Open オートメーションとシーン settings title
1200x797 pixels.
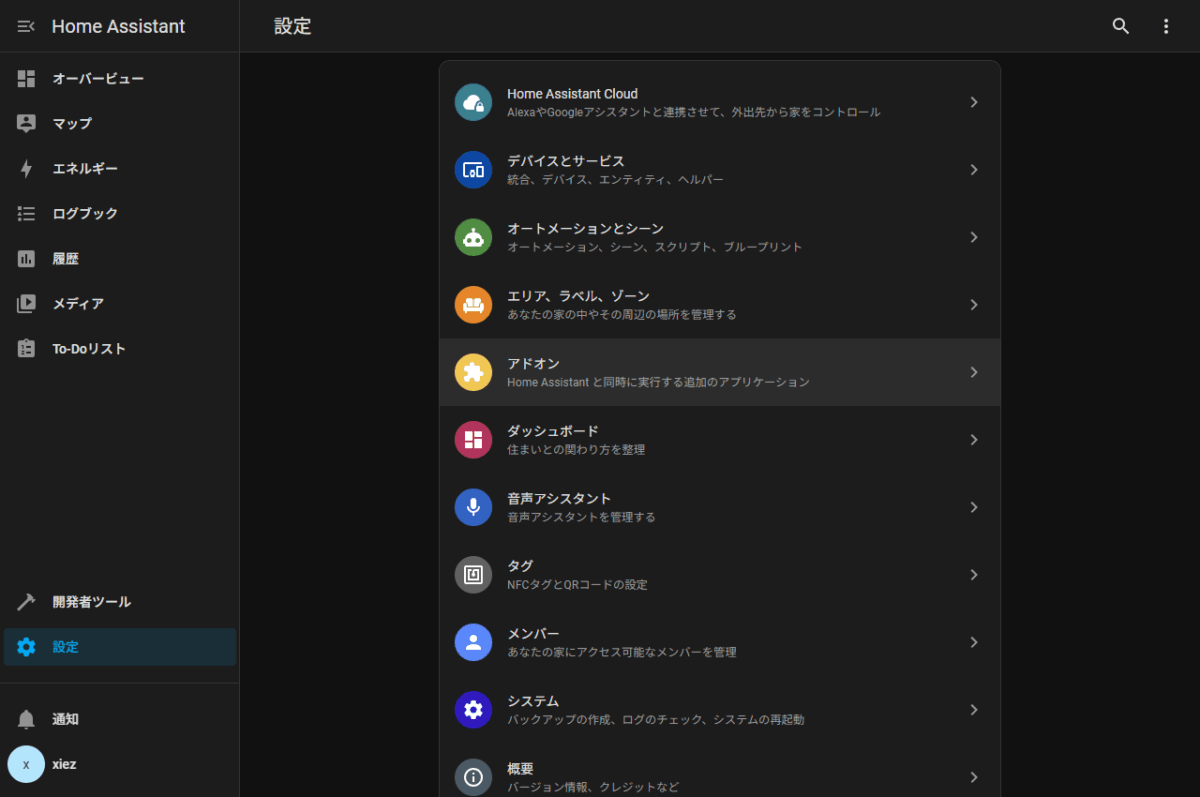tap(585, 229)
